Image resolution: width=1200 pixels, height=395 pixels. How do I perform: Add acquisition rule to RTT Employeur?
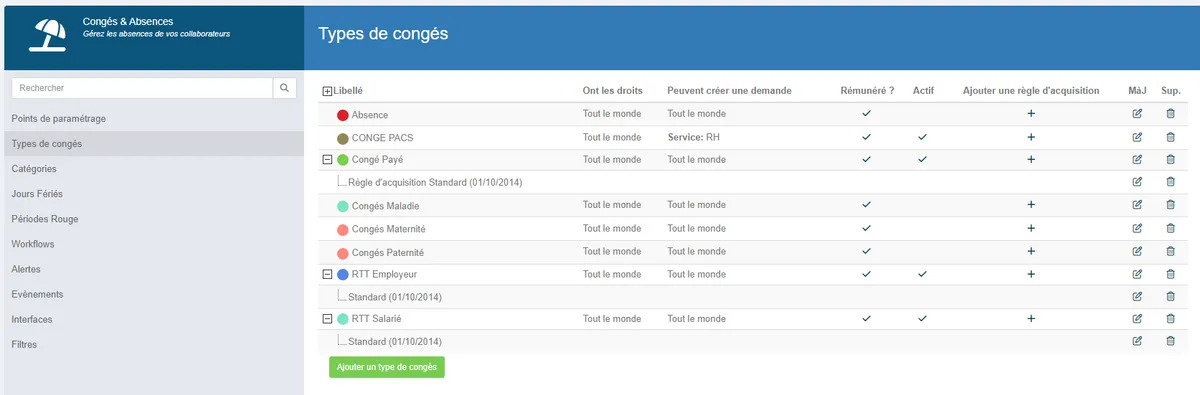point(1031,274)
